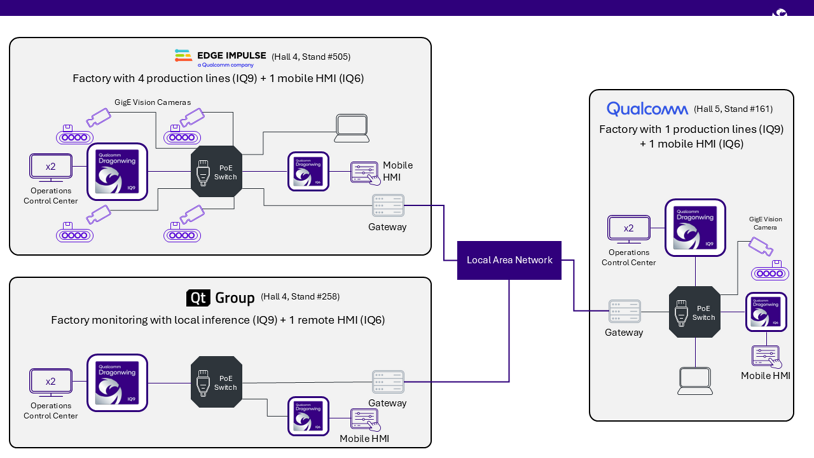Click small Dragonwing IQ6 chip in Qualcomm panel

click(766, 312)
